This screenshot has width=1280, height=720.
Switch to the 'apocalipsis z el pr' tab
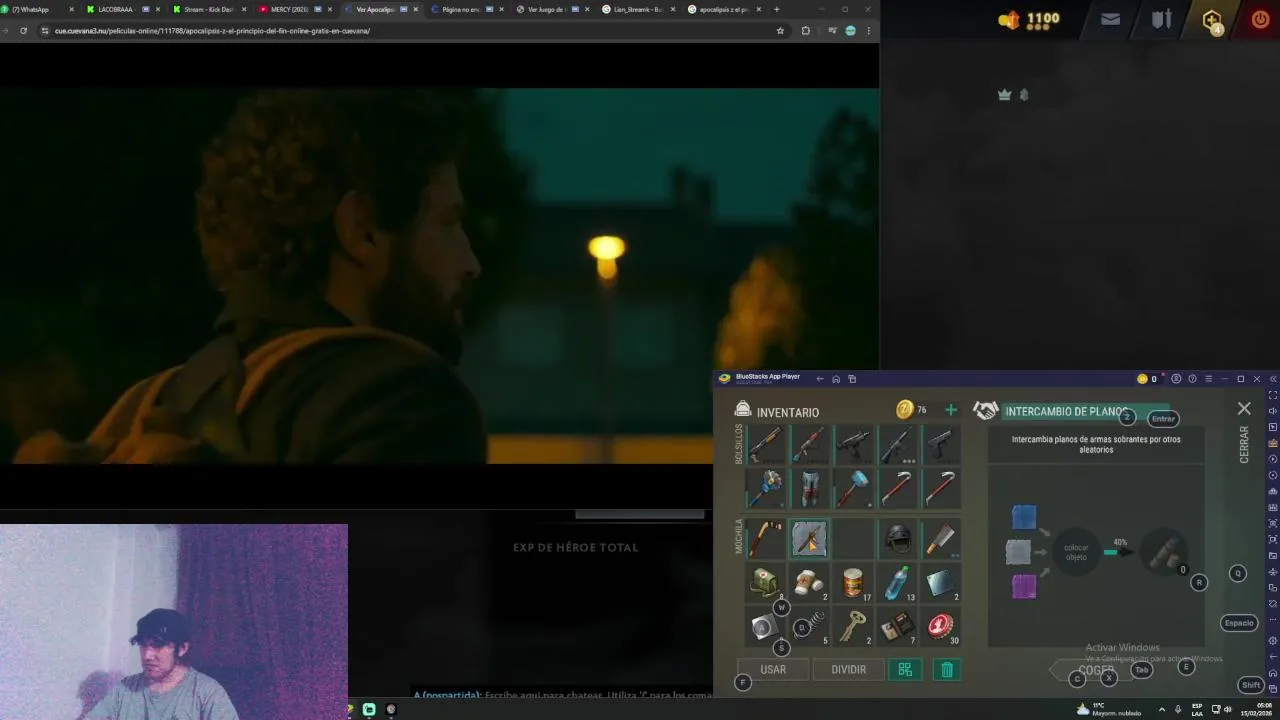[723, 9]
